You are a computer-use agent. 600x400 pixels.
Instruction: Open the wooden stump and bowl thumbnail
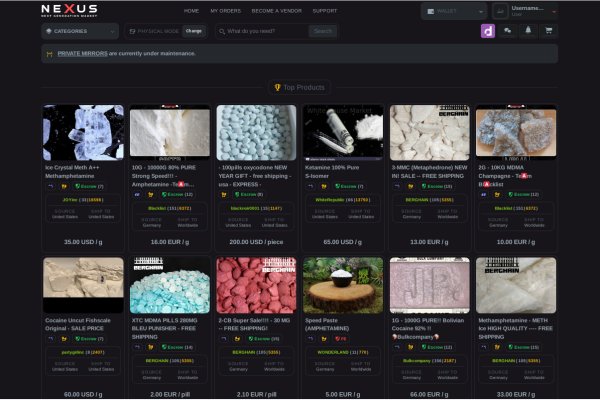[343, 286]
